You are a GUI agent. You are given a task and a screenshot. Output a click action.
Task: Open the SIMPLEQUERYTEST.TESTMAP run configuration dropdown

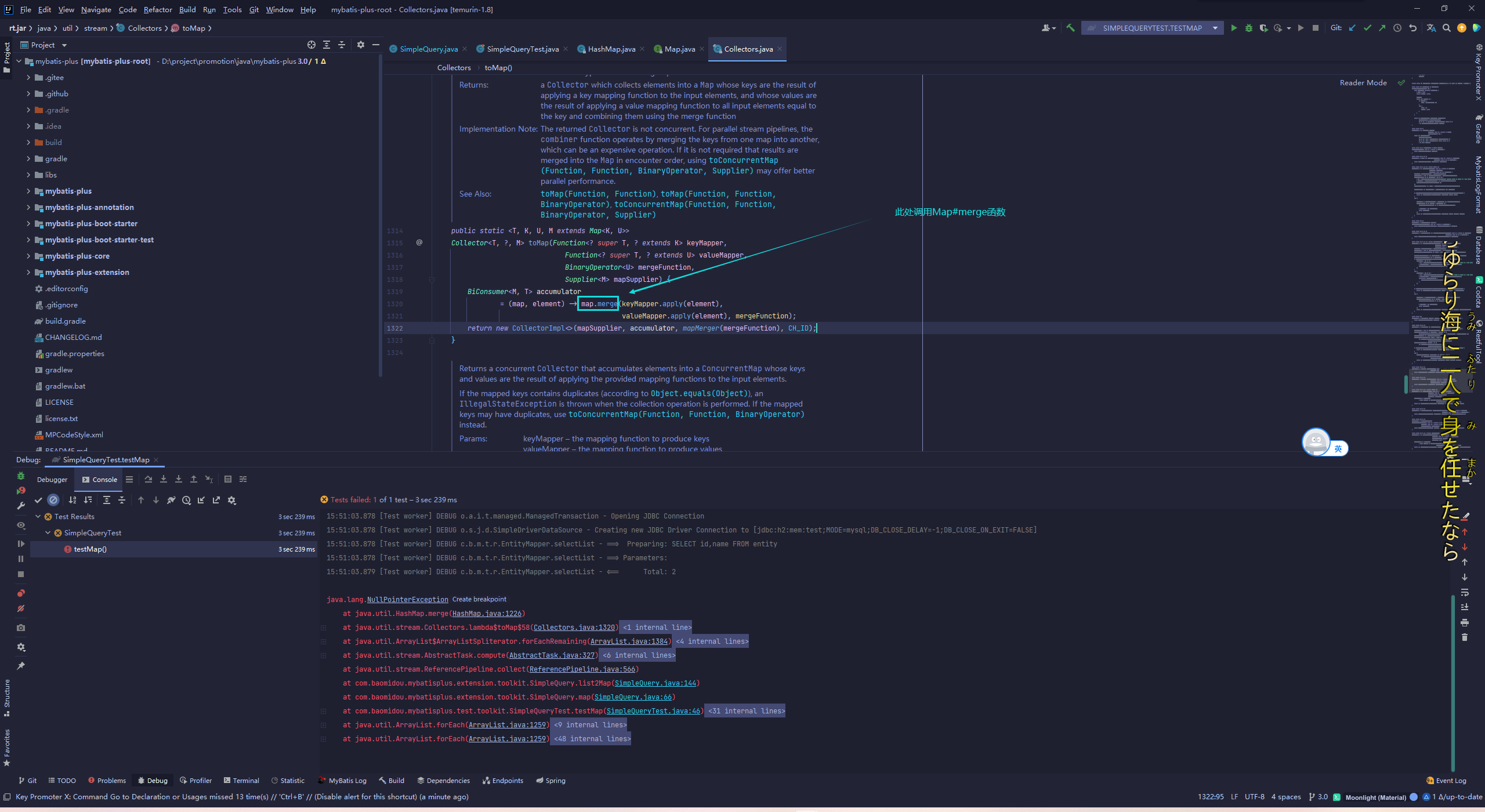coord(1215,28)
